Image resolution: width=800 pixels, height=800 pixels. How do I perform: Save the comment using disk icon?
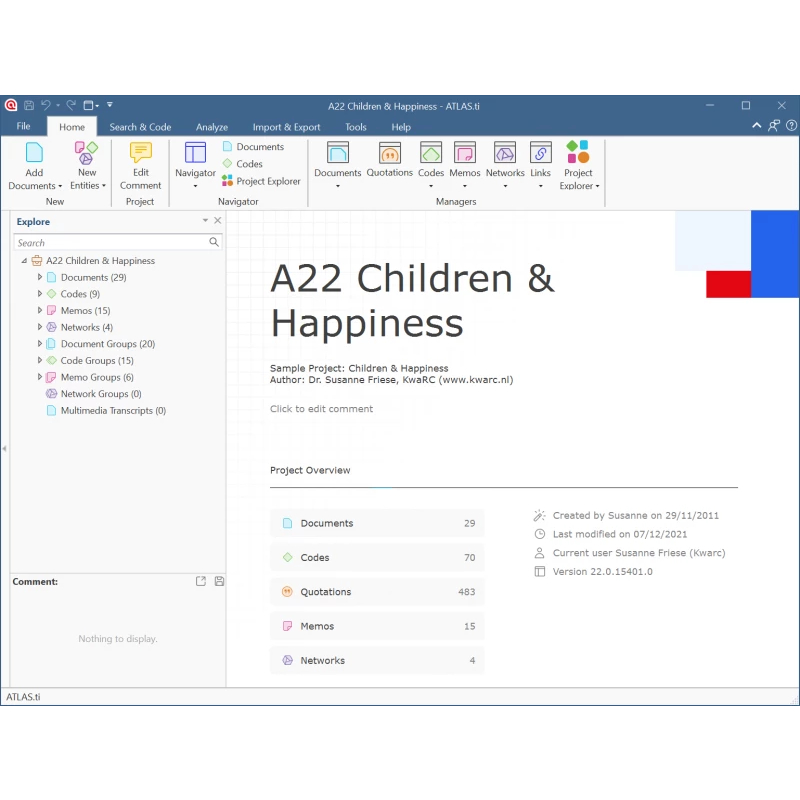pos(219,581)
